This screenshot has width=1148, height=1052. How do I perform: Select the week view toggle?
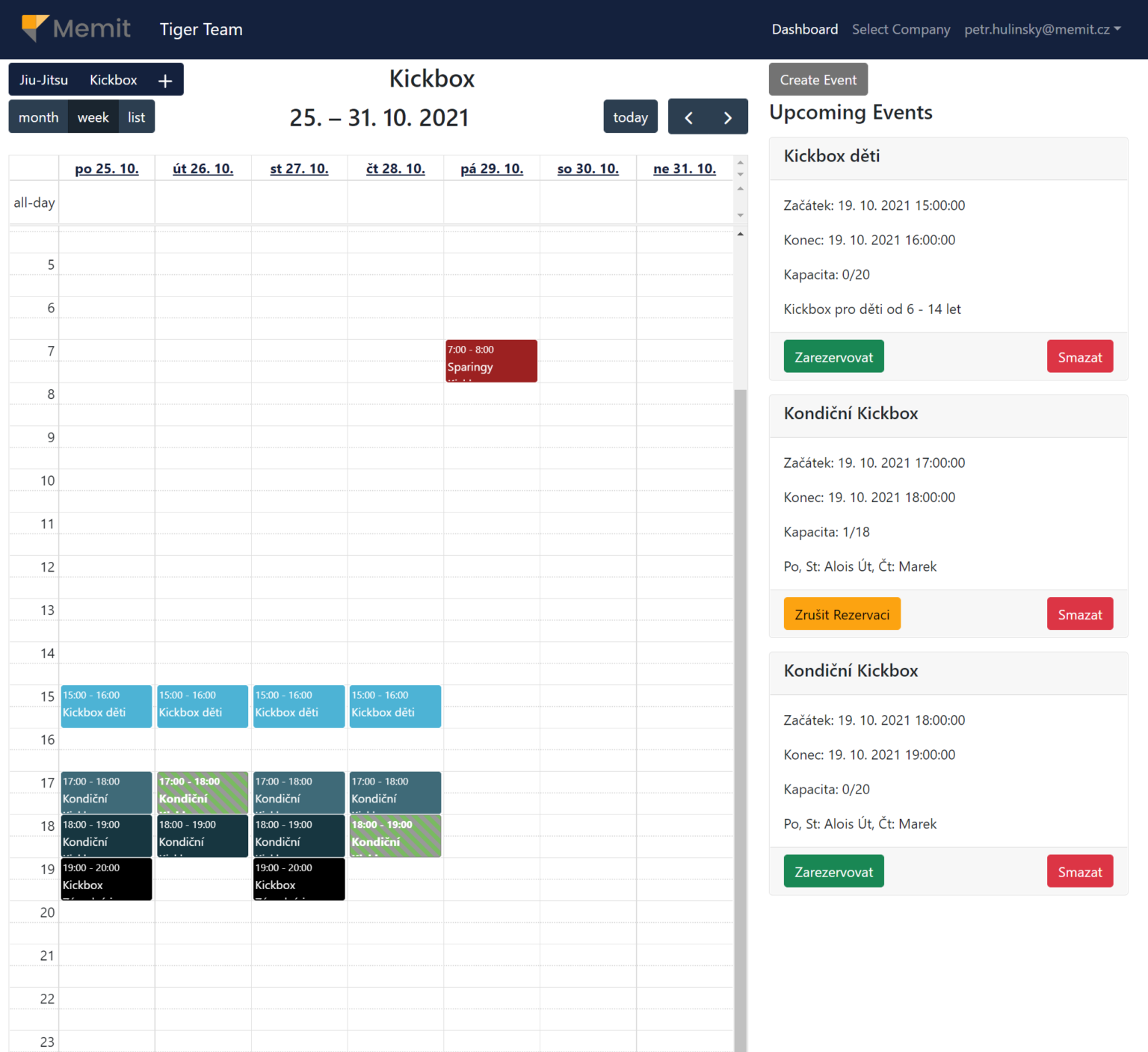coord(93,117)
